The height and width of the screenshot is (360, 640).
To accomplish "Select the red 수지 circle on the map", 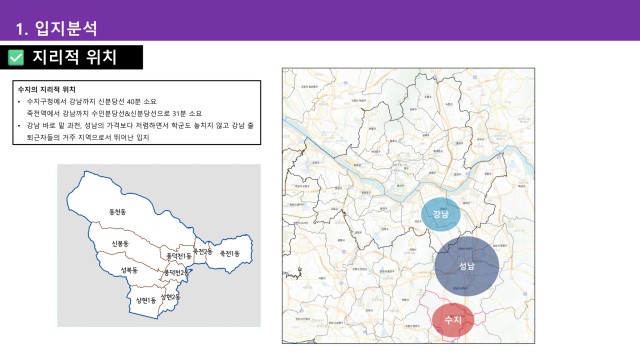I will point(453,320).
